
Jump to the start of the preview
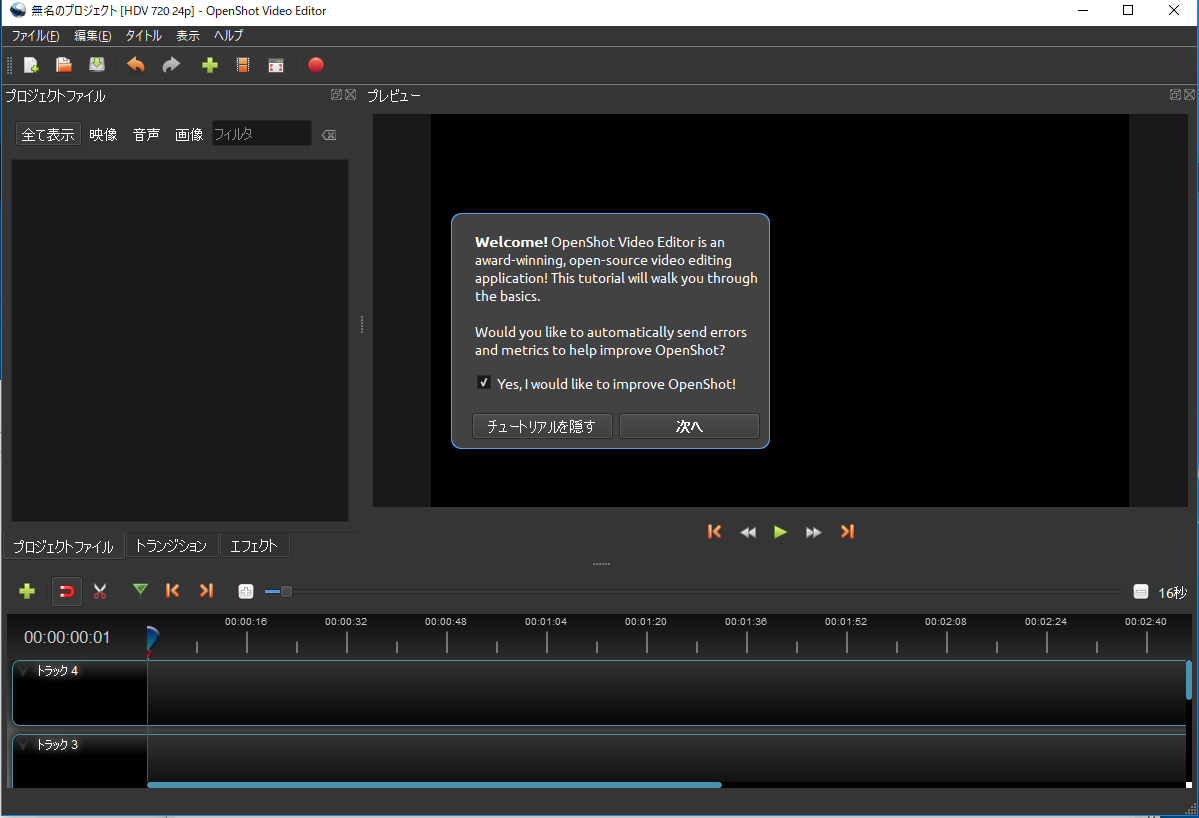click(x=714, y=531)
